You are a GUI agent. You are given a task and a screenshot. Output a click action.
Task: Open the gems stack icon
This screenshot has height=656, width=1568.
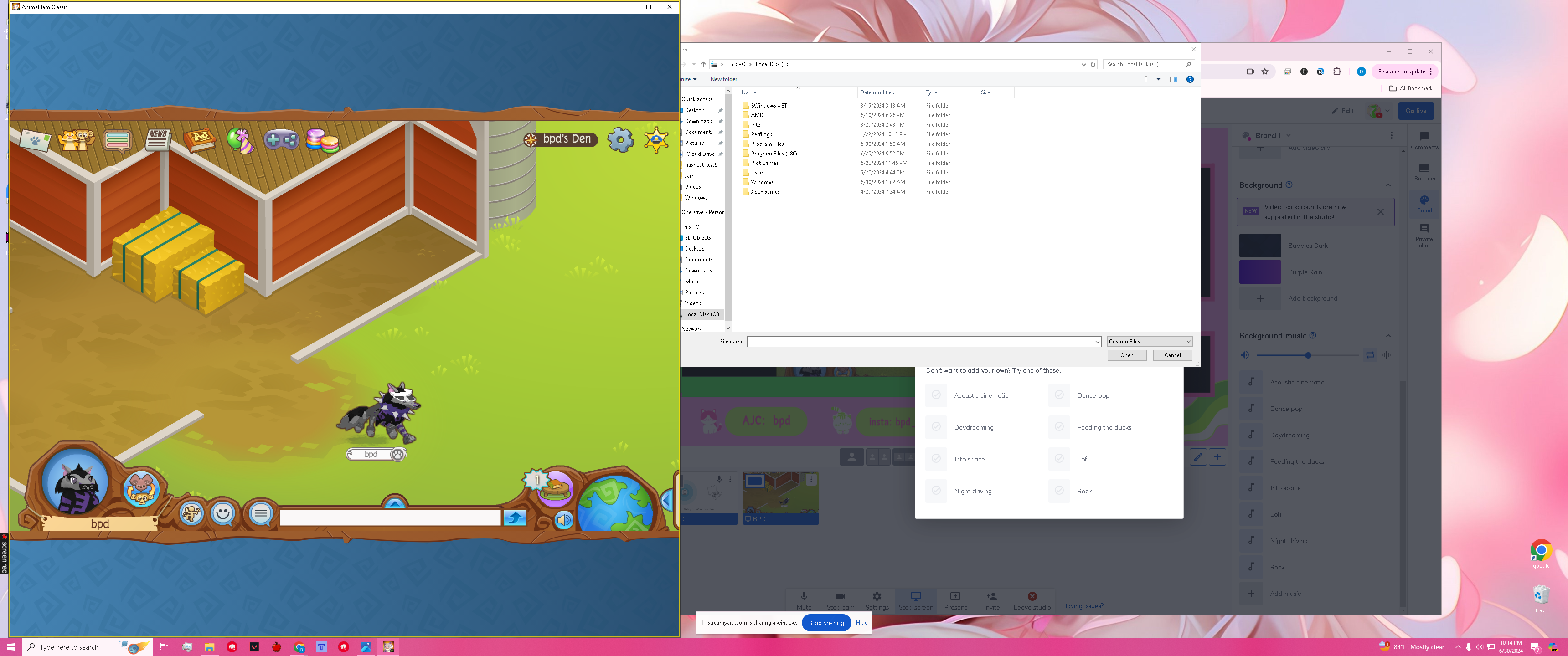click(323, 141)
